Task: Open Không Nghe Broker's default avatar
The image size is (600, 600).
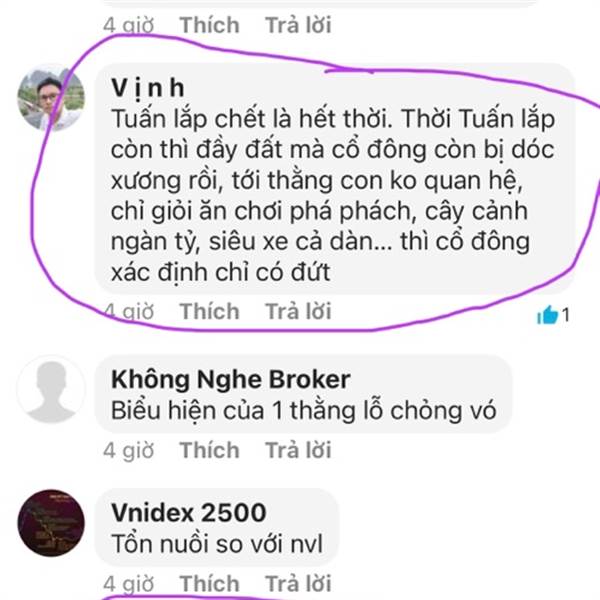Action: pyautogui.click(x=51, y=389)
